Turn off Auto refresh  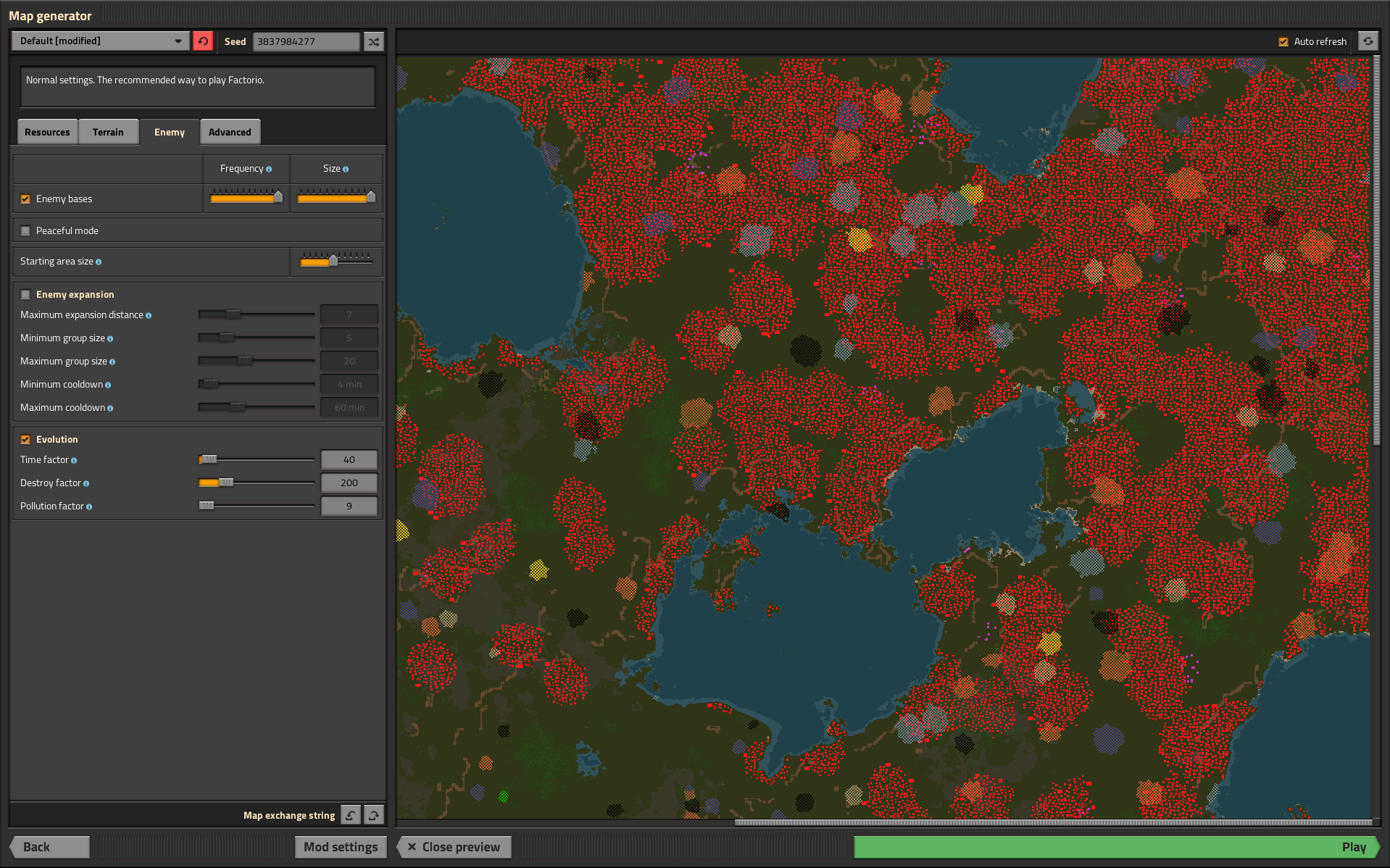coord(1283,41)
